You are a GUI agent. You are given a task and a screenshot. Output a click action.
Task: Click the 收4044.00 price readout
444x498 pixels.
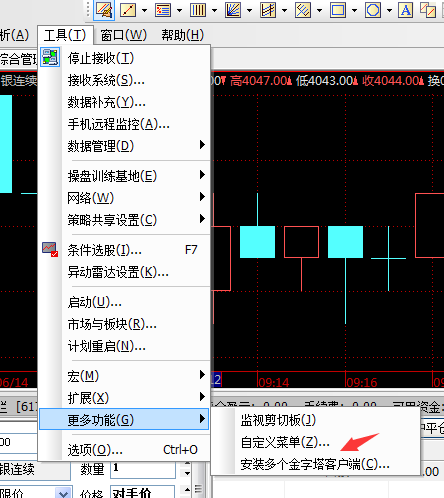(394, 81)
